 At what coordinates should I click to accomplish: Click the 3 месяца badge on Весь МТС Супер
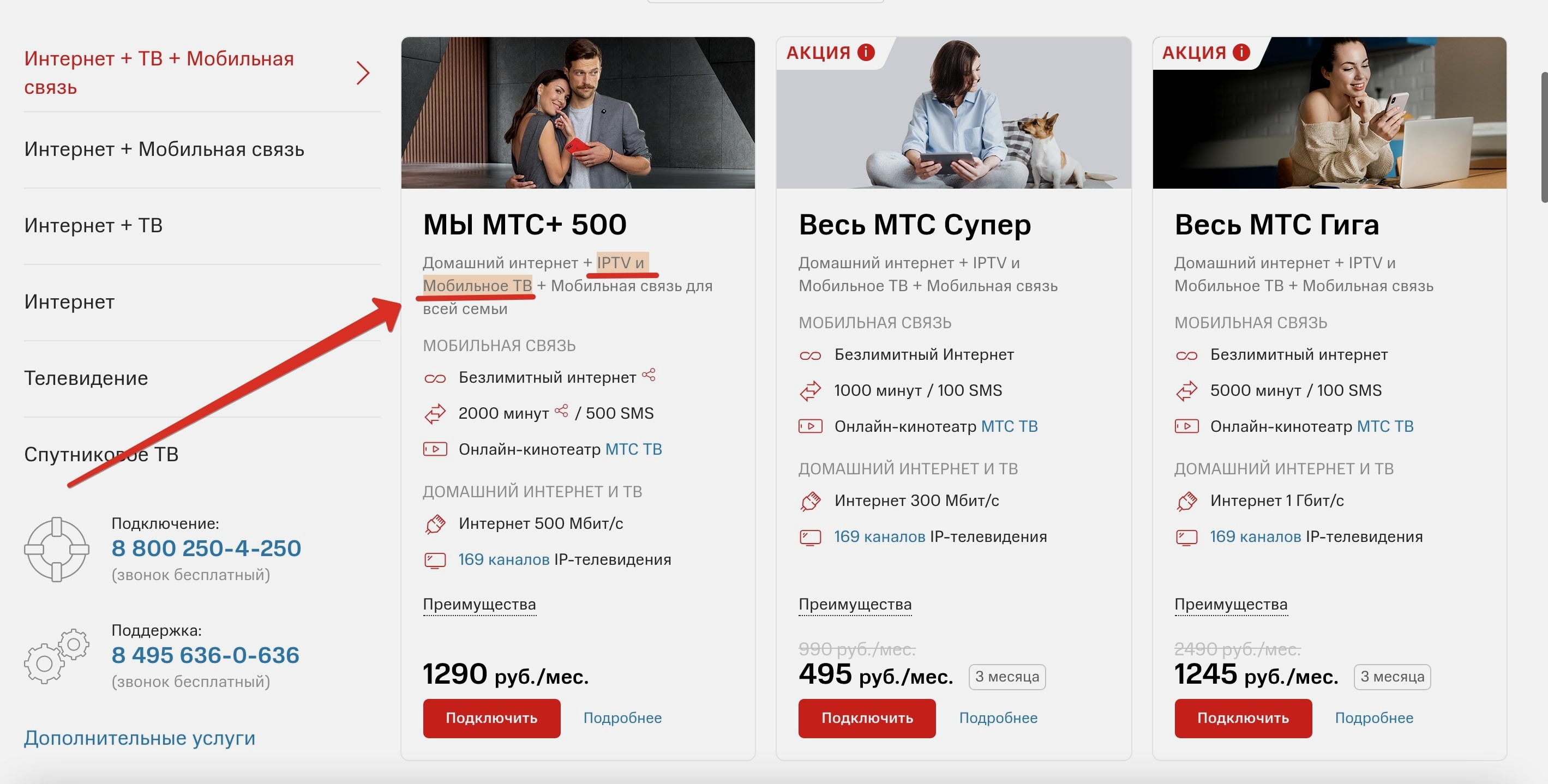[1006, 677]
